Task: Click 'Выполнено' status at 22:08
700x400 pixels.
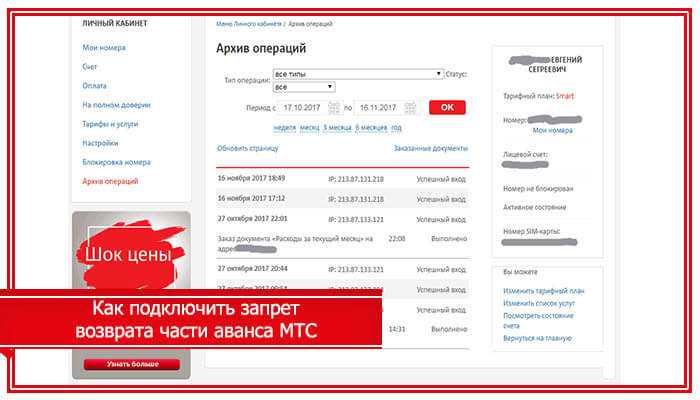Action: [449, 239]
